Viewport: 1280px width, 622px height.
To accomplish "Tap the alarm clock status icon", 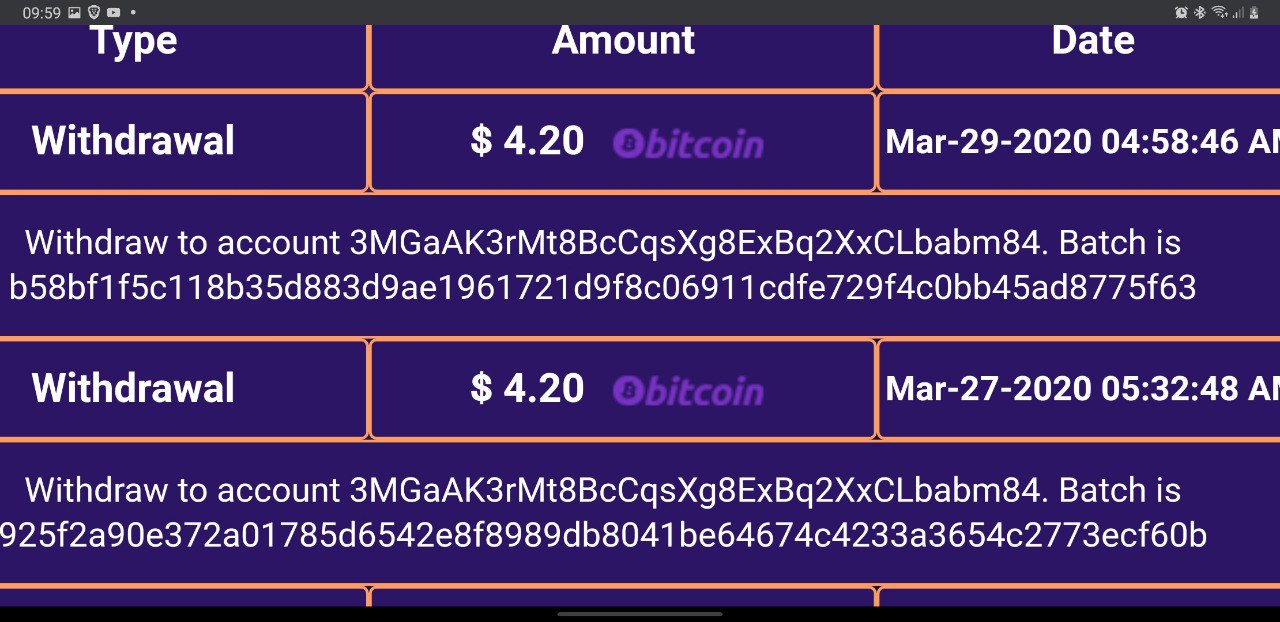I will click(1181, 12).
